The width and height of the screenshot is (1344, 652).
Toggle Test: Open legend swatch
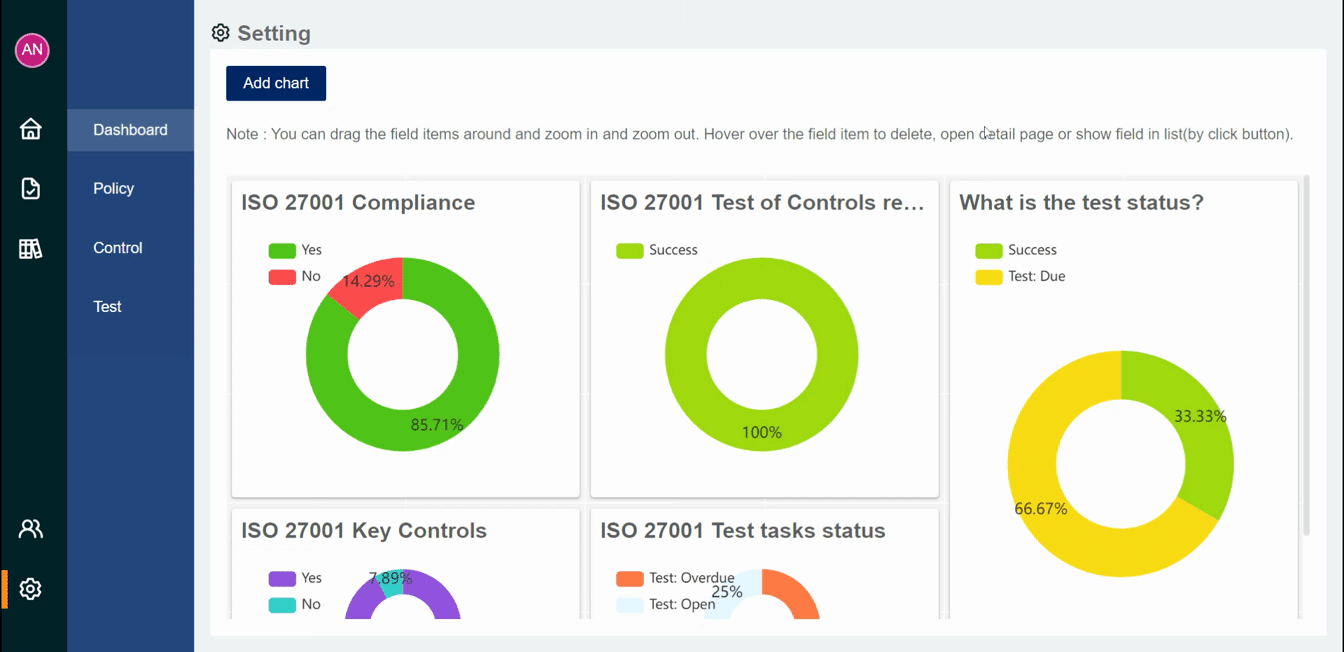pyautogui.click(x=630, y=604)
